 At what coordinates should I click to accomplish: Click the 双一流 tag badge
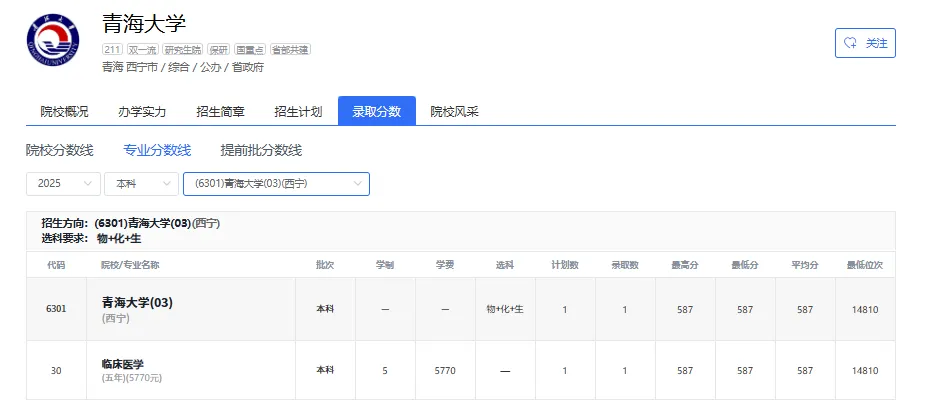(143, 50)
